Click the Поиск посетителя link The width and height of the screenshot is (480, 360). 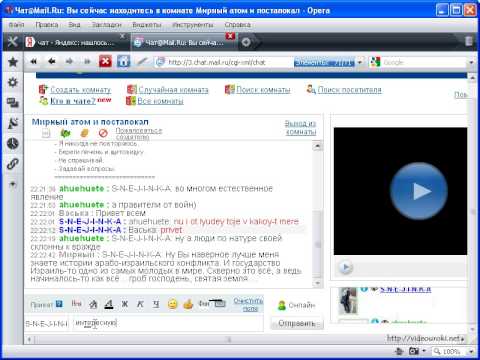click(x=350, y=90)
